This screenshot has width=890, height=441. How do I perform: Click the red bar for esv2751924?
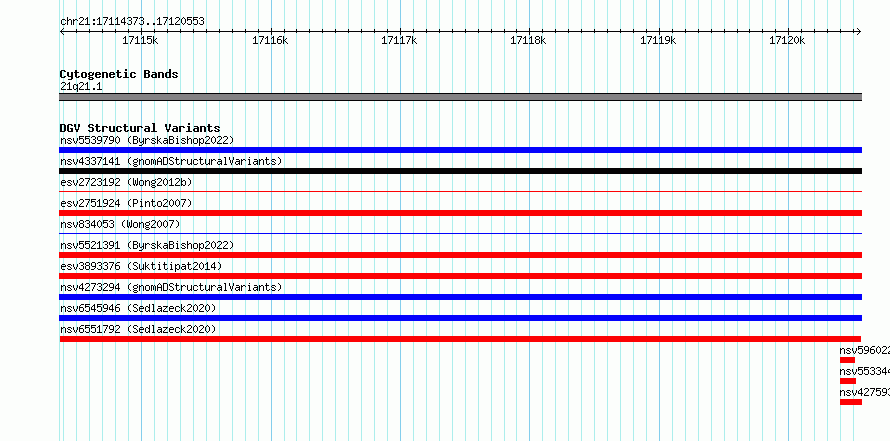click(x=460, y=213)
